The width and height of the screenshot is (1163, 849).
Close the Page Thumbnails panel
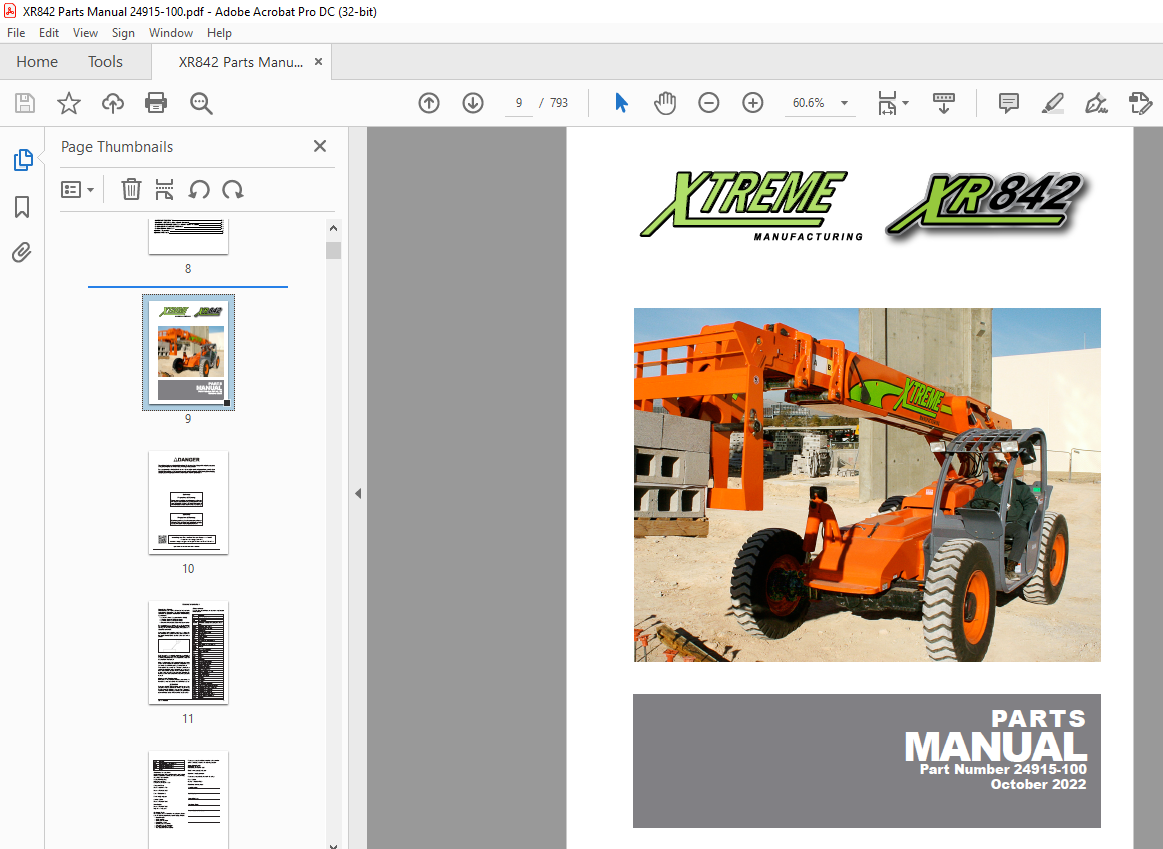(320, 146)
